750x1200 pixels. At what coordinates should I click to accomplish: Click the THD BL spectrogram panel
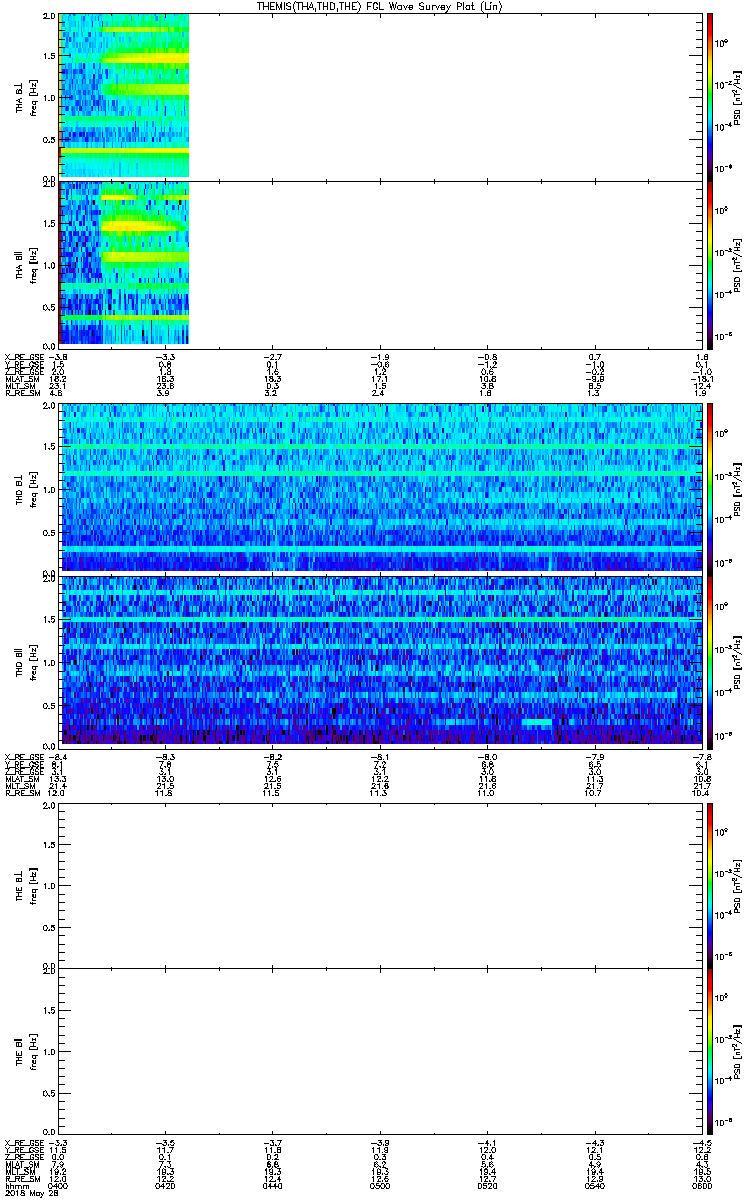[378, 488]
